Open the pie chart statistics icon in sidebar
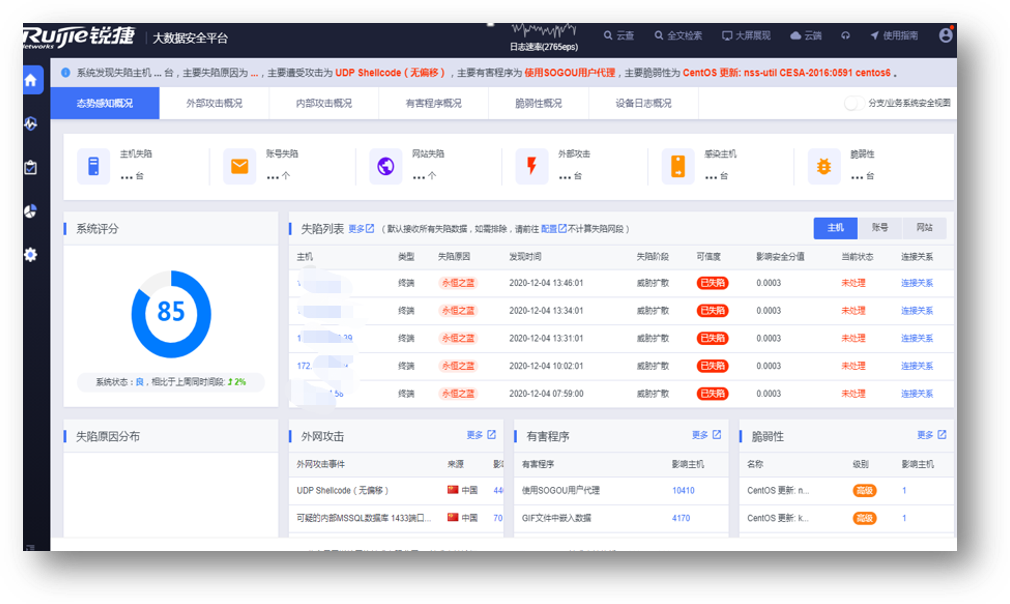Screen dimensions: 1010x604 (x=31, y=211)
